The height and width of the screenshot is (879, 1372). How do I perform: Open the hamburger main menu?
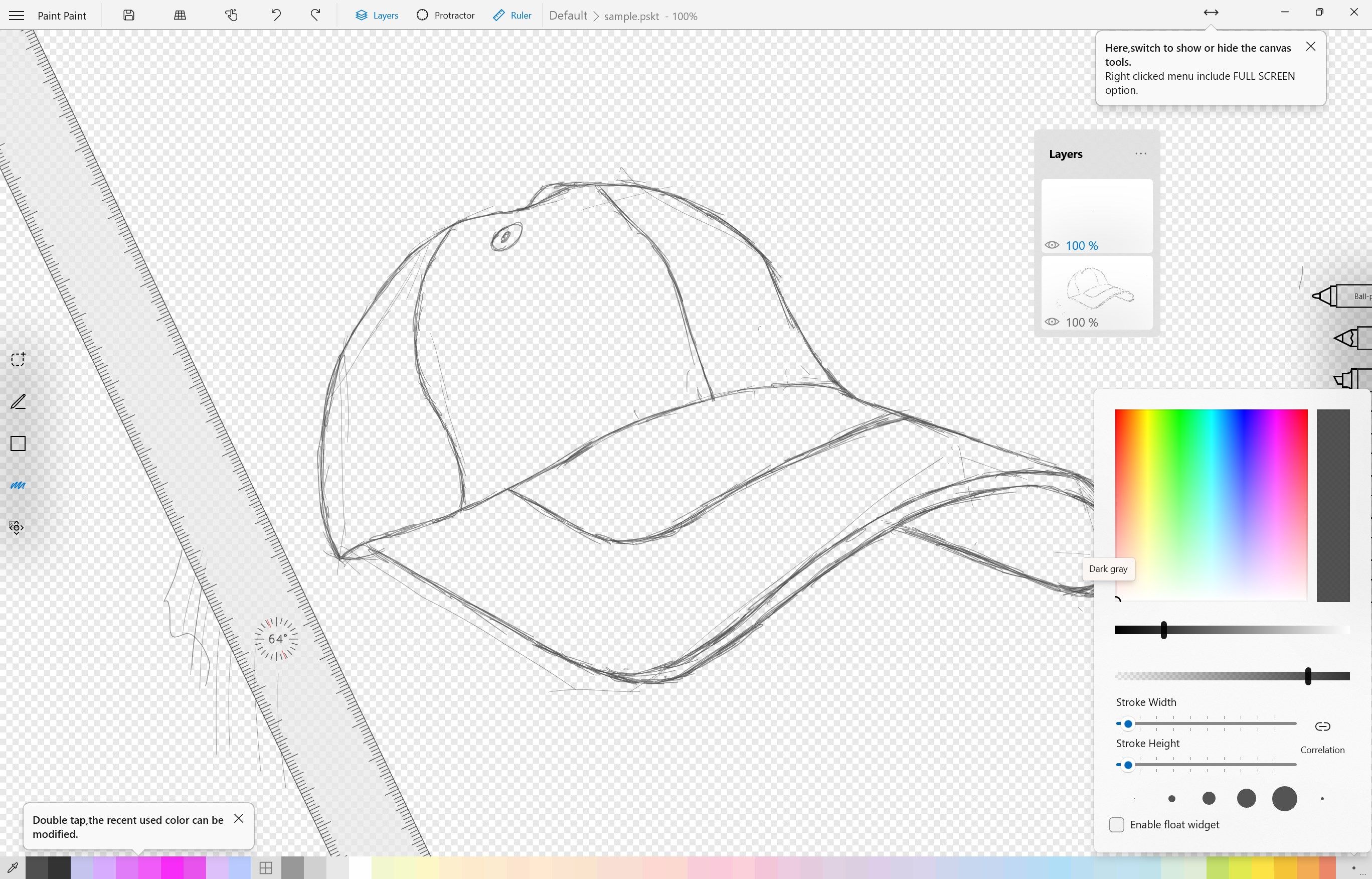(17, 16)
